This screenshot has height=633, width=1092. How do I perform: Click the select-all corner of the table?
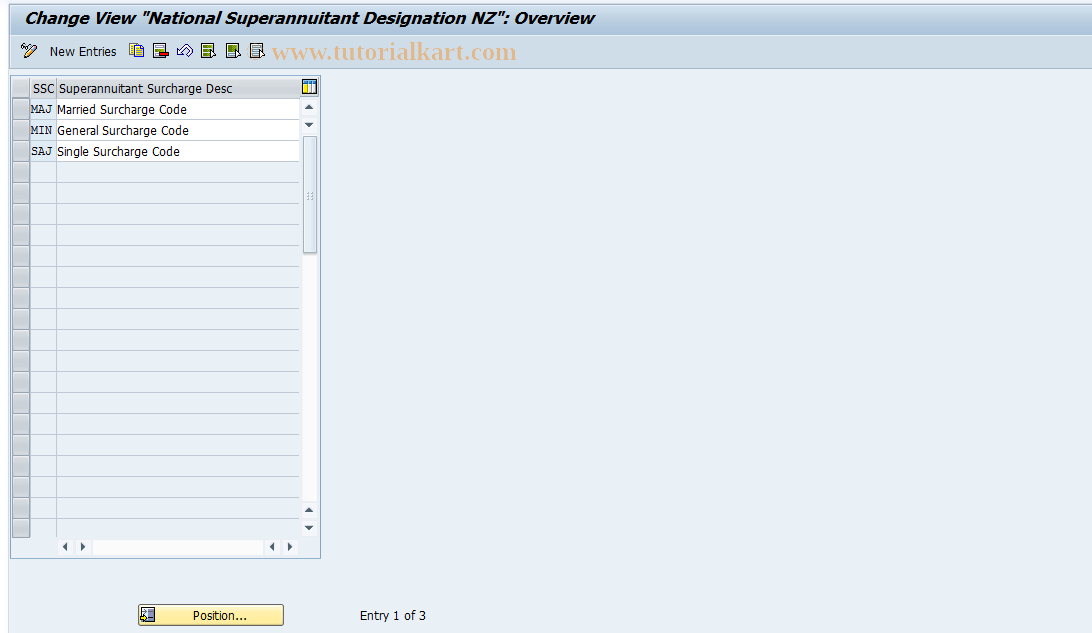[21, 88]
